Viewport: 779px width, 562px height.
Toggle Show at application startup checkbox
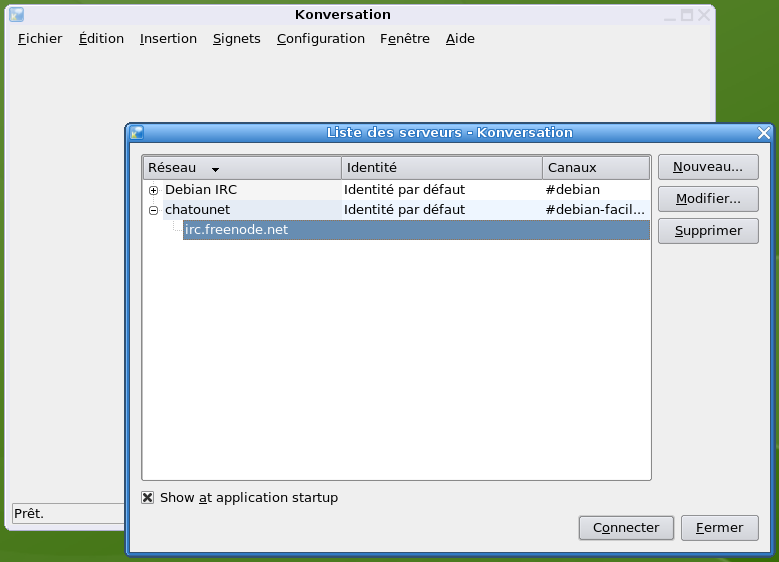click(x=148, y=498)
